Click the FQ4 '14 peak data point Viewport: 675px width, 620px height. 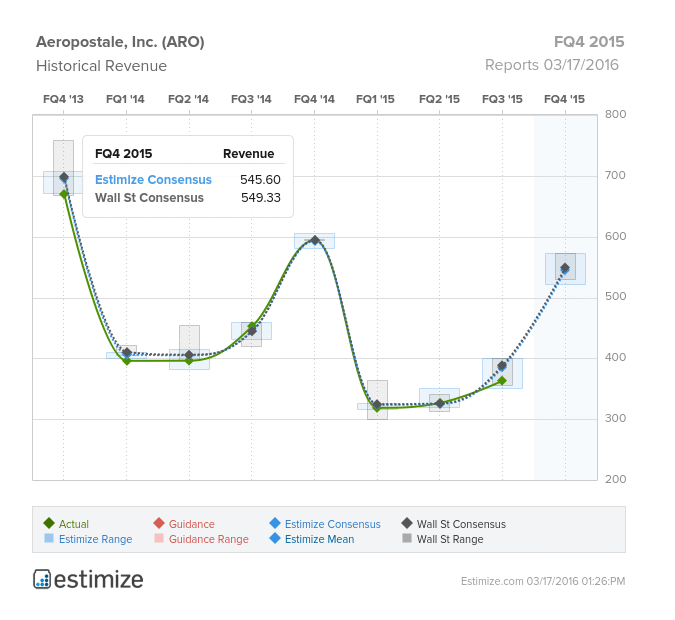(315, 240)
